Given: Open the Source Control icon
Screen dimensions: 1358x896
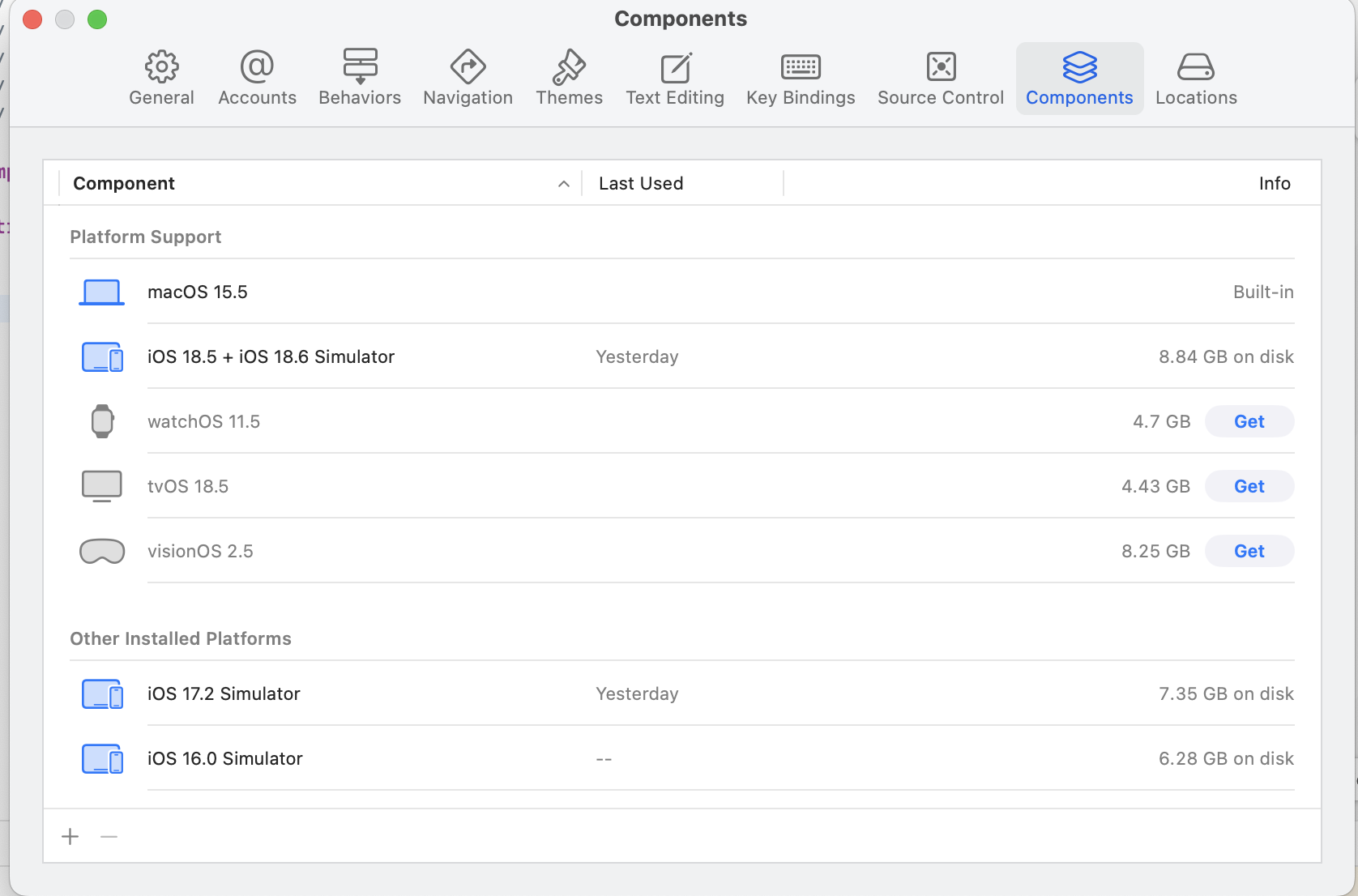Looking at the screenshot, I should [941, 66].
